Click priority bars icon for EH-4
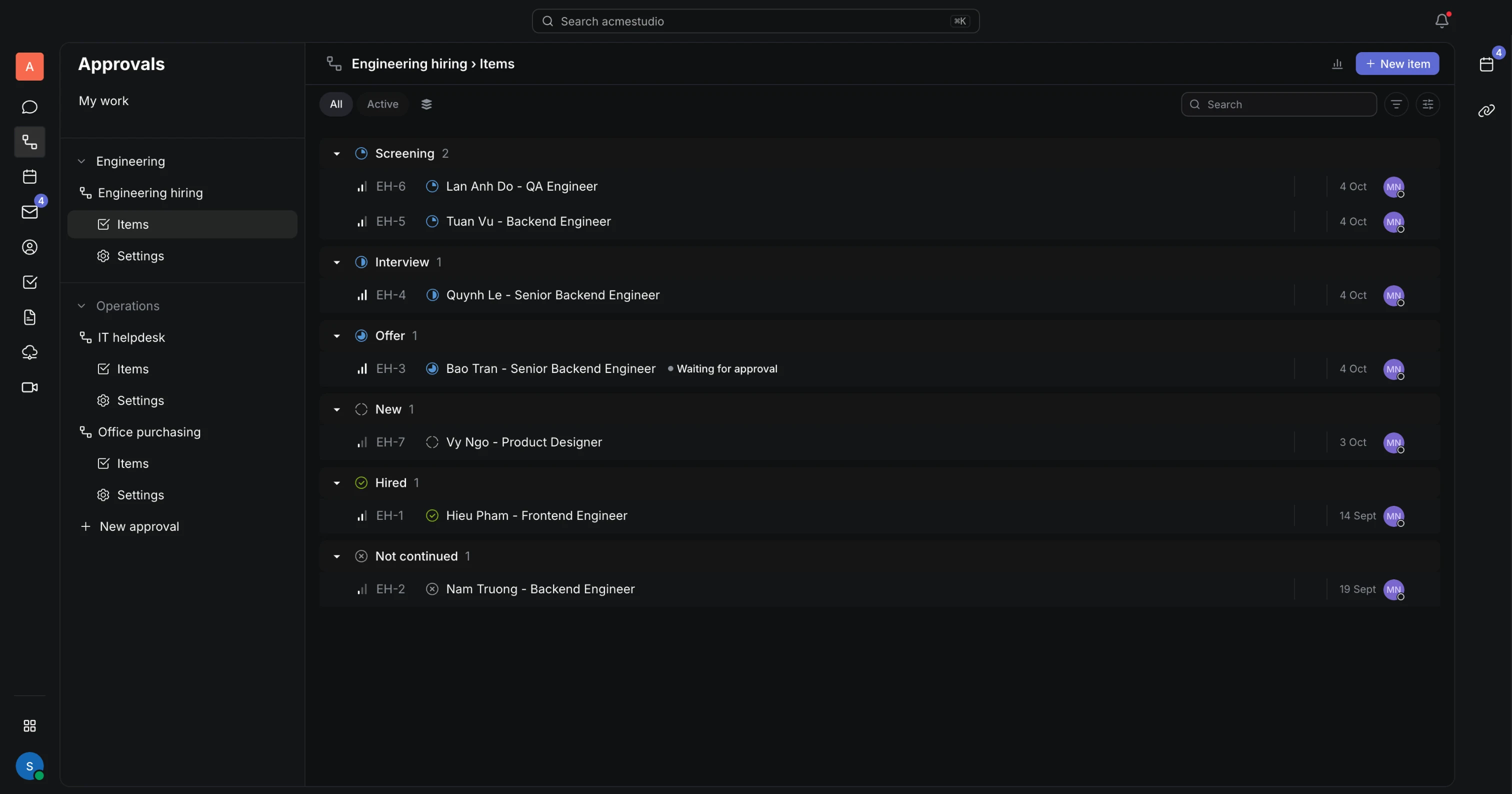This screenshot has height=794, width=1512. 362,295
